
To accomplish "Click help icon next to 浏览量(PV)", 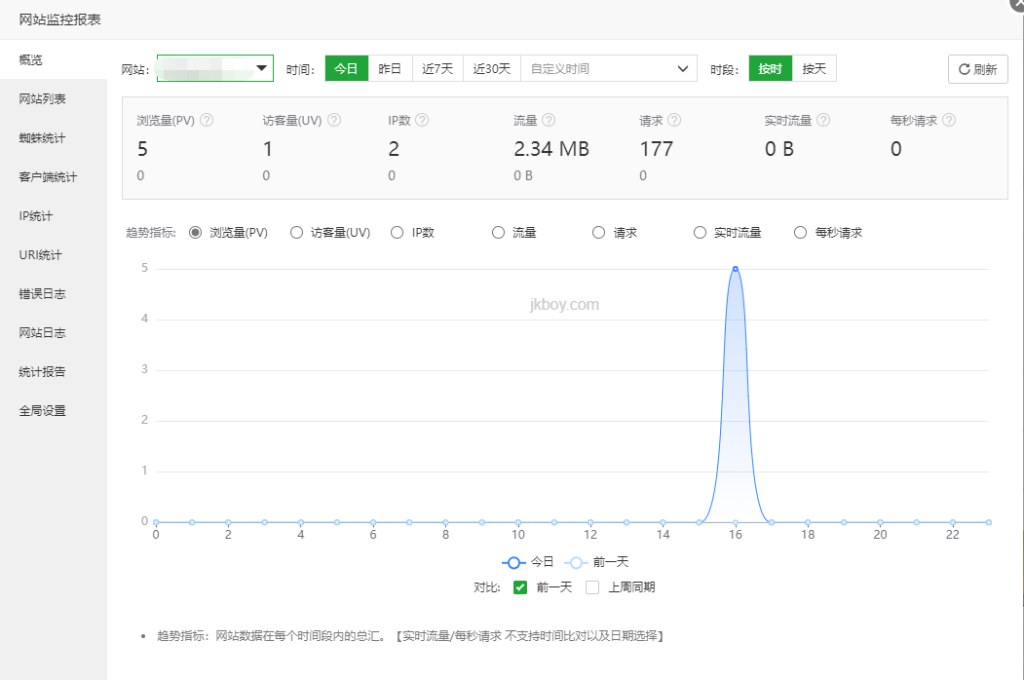I will 207,120.
